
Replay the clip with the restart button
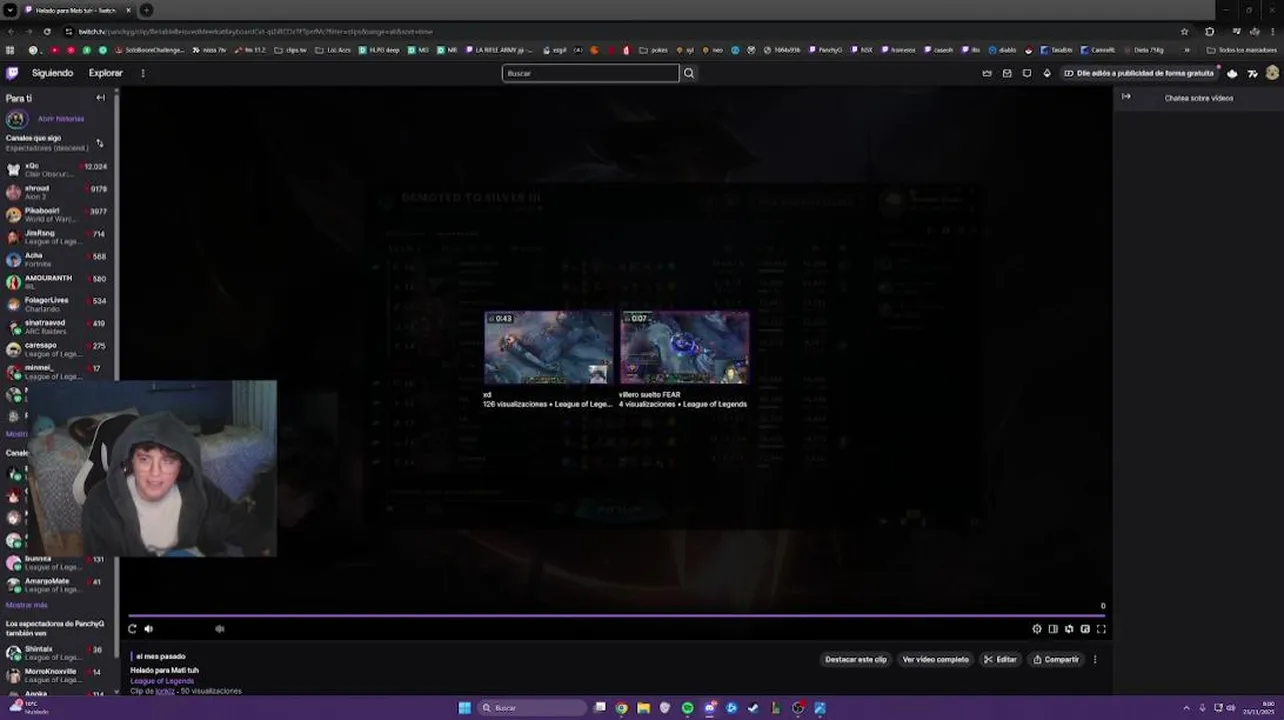132,629
